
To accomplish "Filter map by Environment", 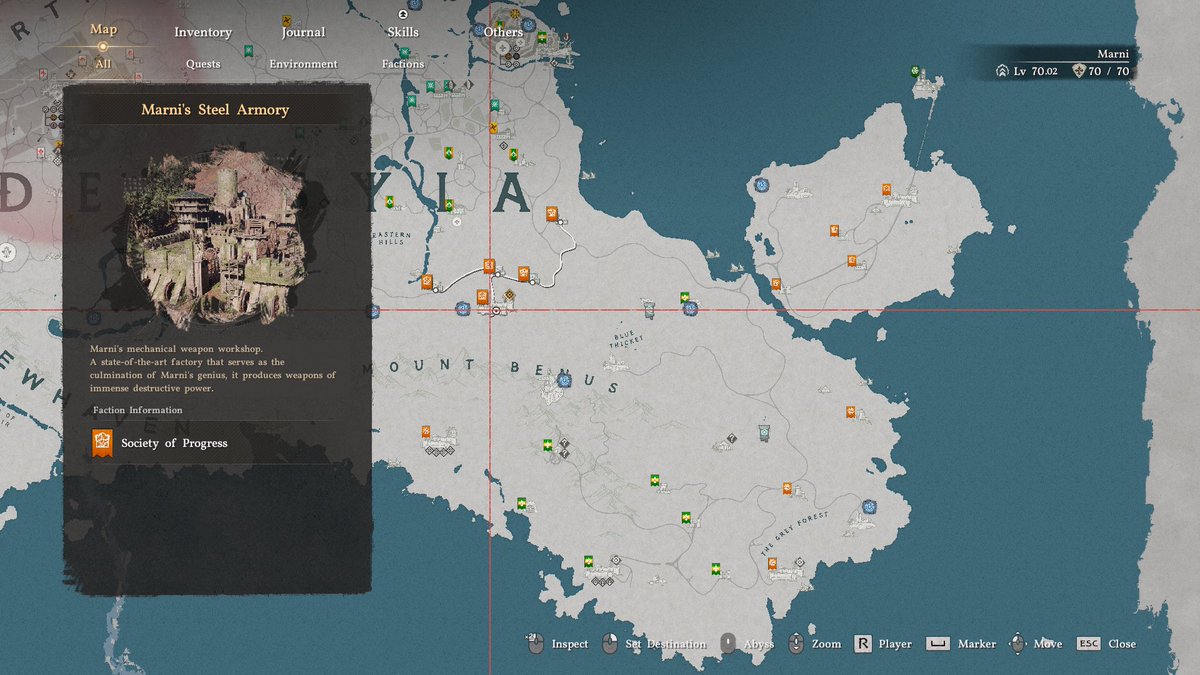I will (303, 64).
